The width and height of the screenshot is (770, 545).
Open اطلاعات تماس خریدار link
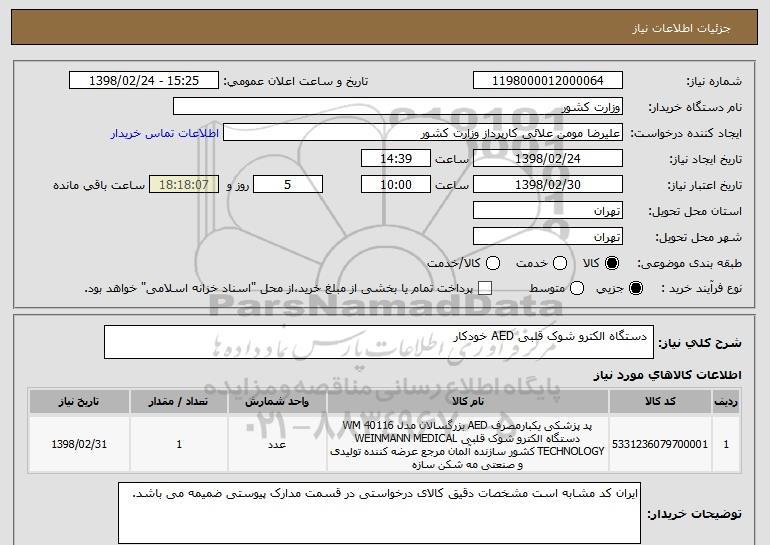[165, 133]
